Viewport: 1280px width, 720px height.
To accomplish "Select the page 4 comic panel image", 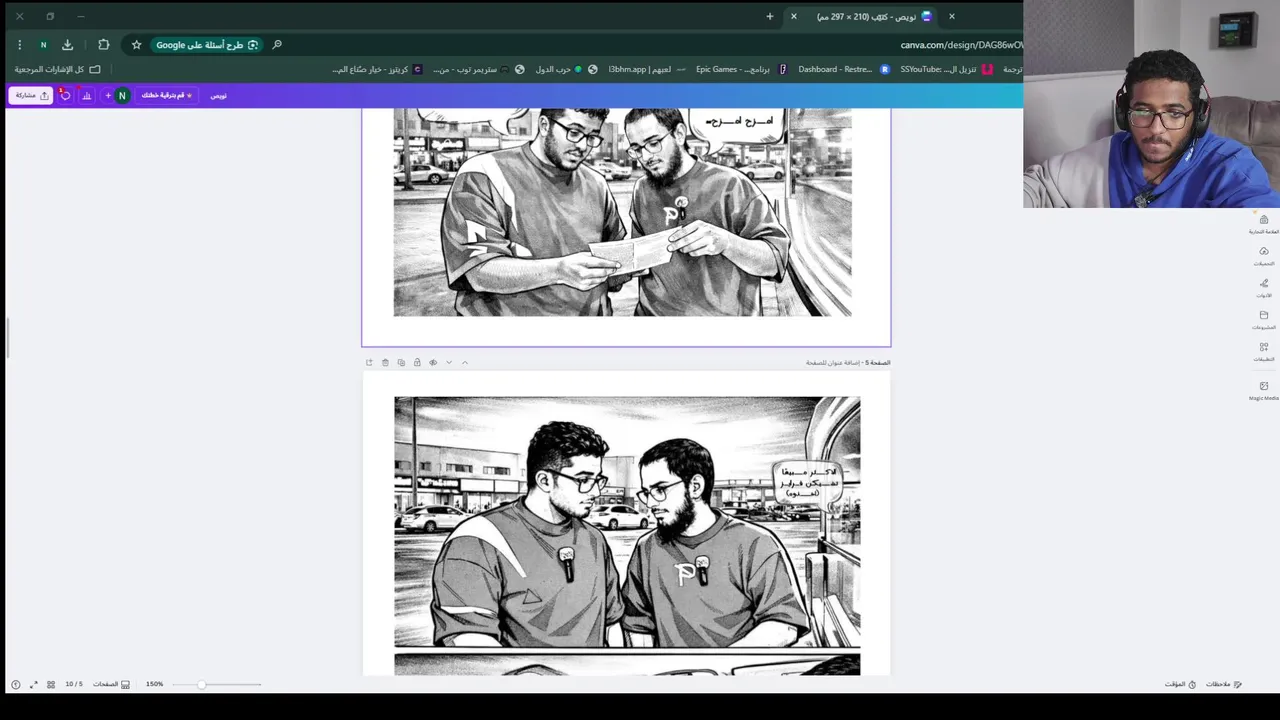I will pyautogui.click(x=622, y=212).
